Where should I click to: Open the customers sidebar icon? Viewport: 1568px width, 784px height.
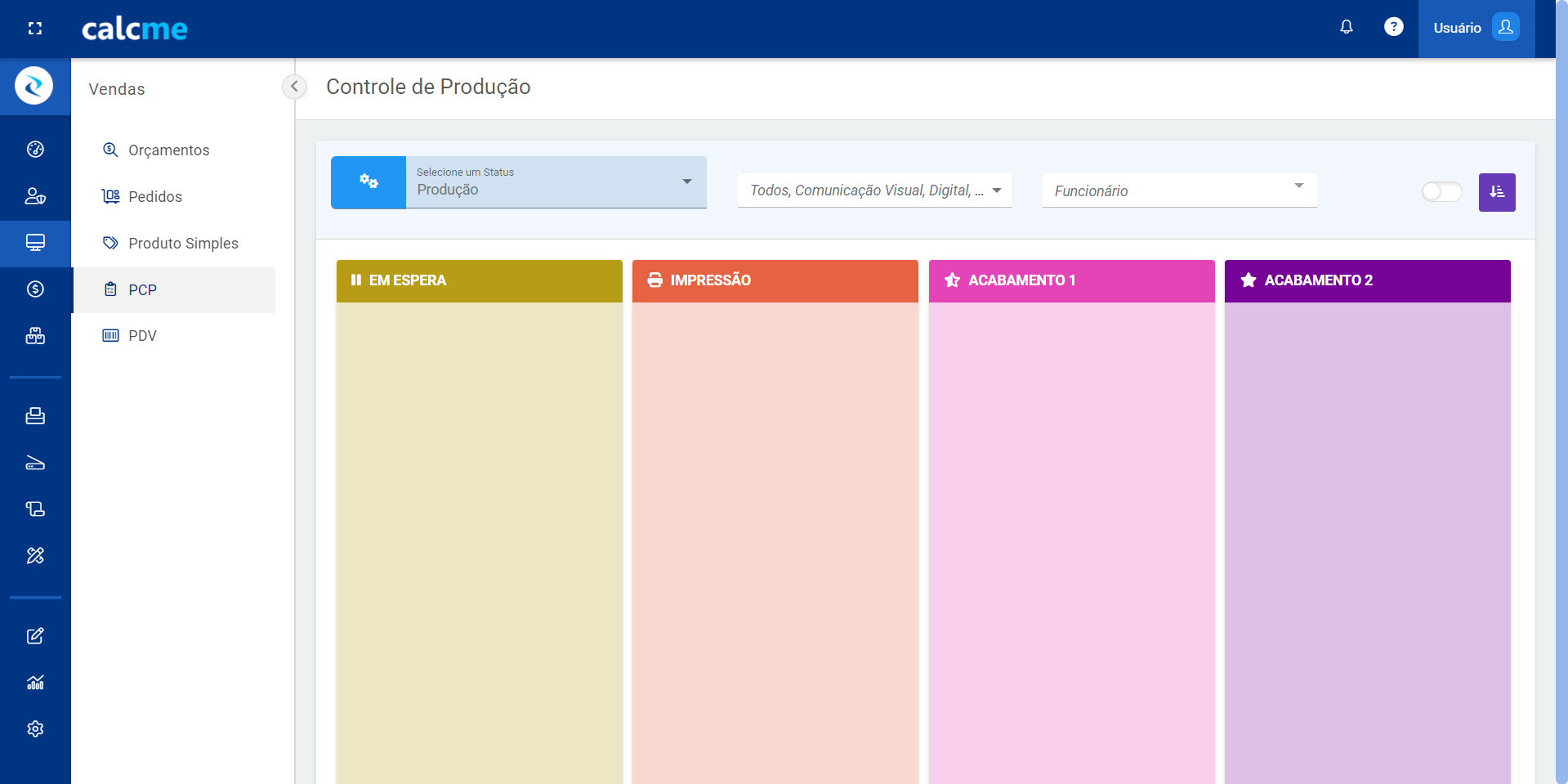[x=35, y=196]
